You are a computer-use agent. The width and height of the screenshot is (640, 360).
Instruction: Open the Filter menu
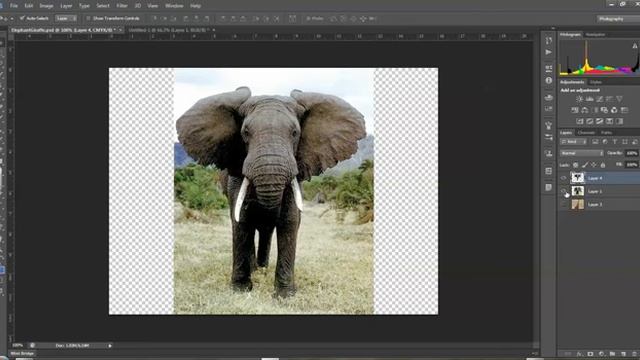(122, 6)
